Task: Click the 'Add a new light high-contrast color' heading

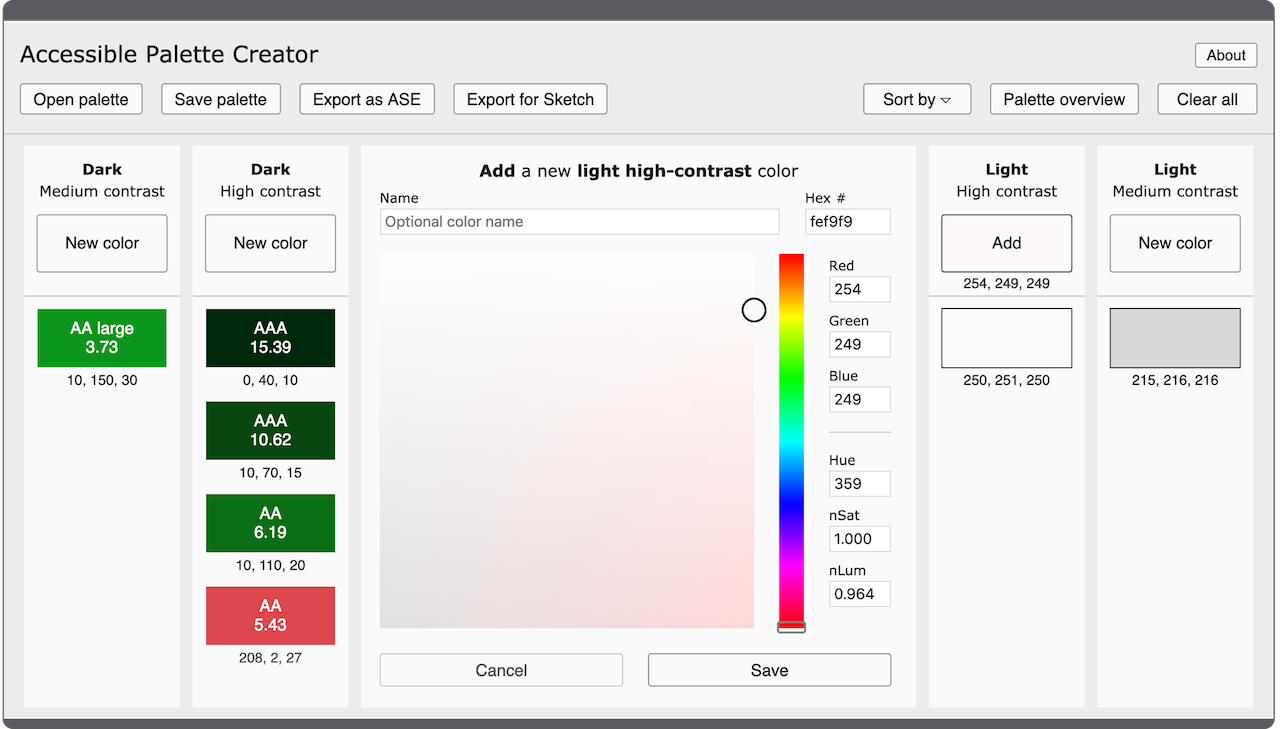Action: [638, 171]
